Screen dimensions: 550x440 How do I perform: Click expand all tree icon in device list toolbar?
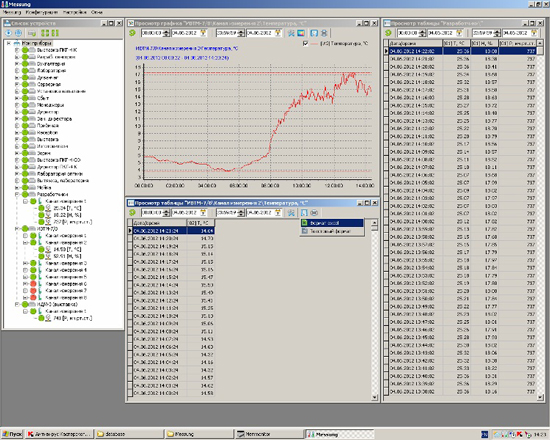(45, 33)
